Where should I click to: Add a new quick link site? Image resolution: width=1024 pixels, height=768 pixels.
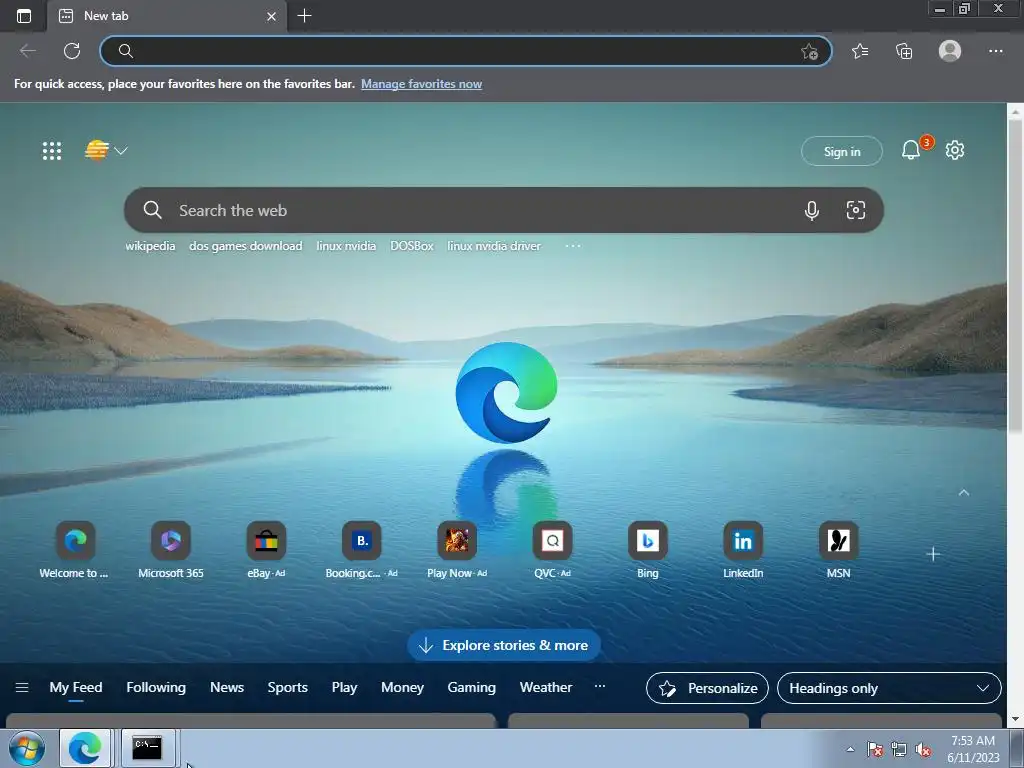click(933, 554)
